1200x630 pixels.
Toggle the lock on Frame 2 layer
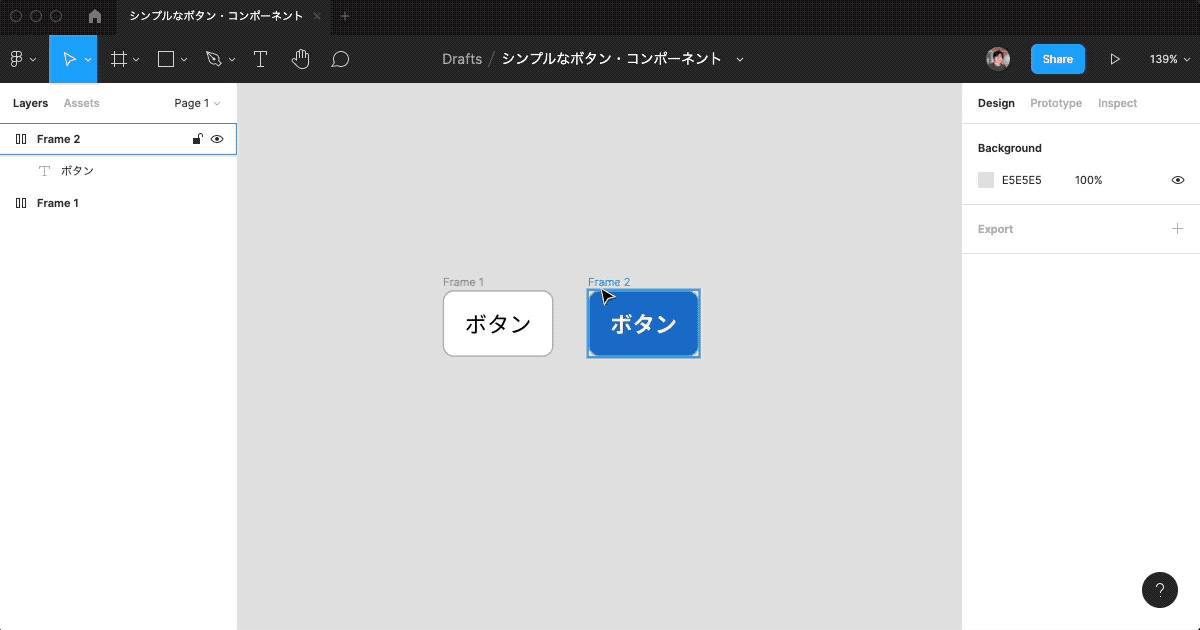click(197, 139)
